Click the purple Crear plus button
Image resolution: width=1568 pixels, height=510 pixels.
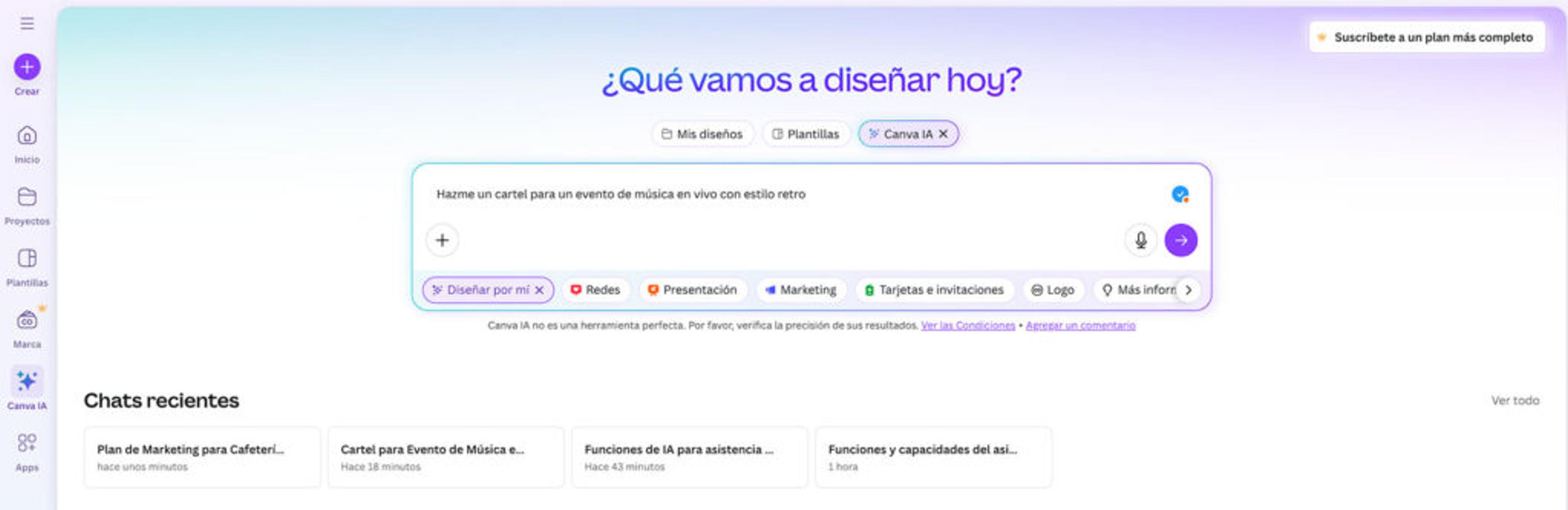27,66
